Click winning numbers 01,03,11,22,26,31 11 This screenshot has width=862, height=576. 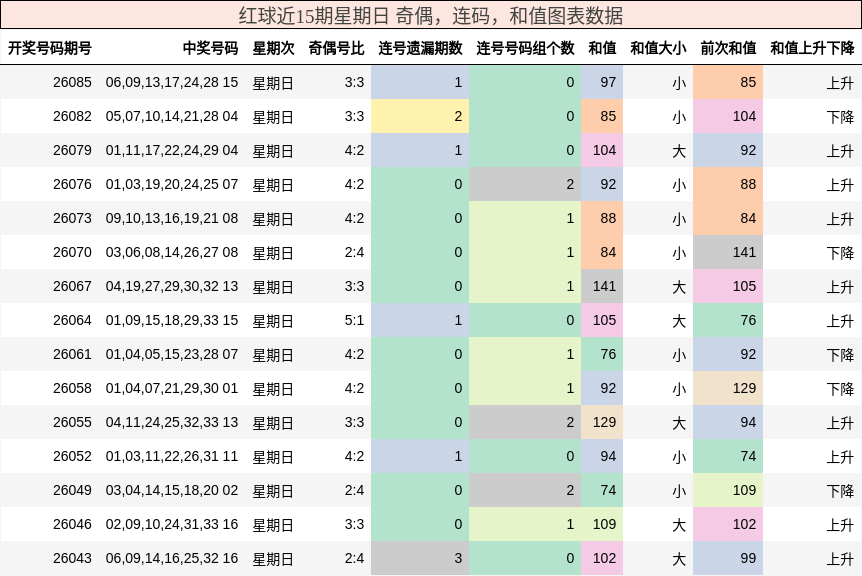[172, 457]
